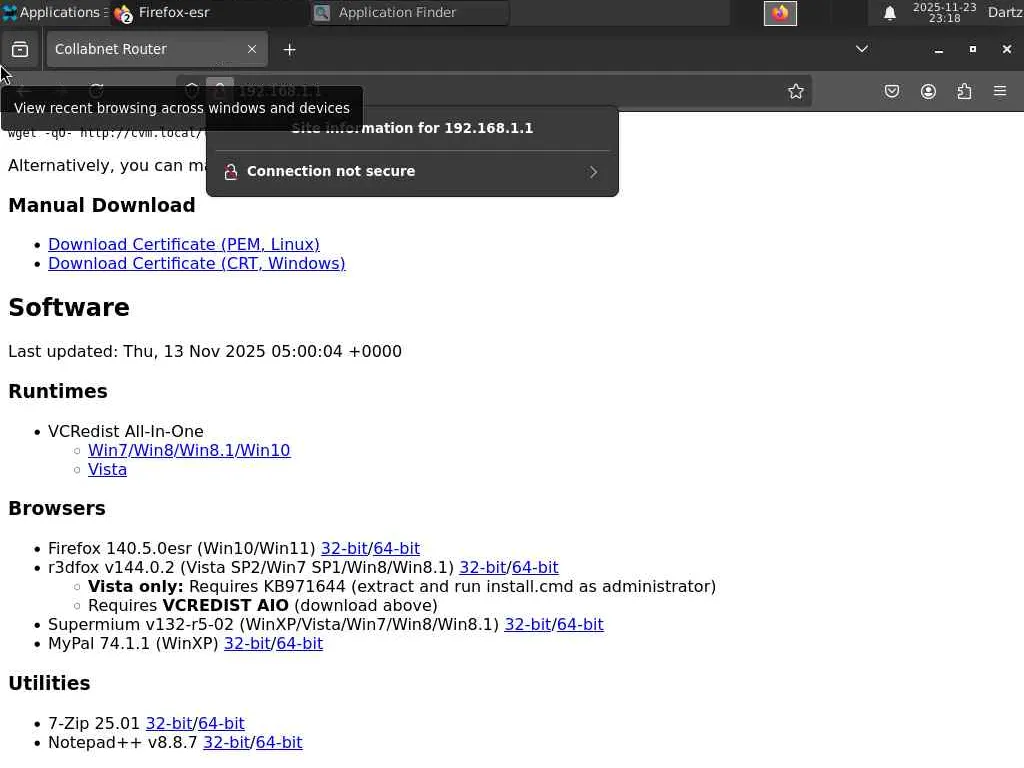Download Supermium v132-r5-02 32-bit
The width and height of the screenshot is (1024, 768).
pos(528,624)
